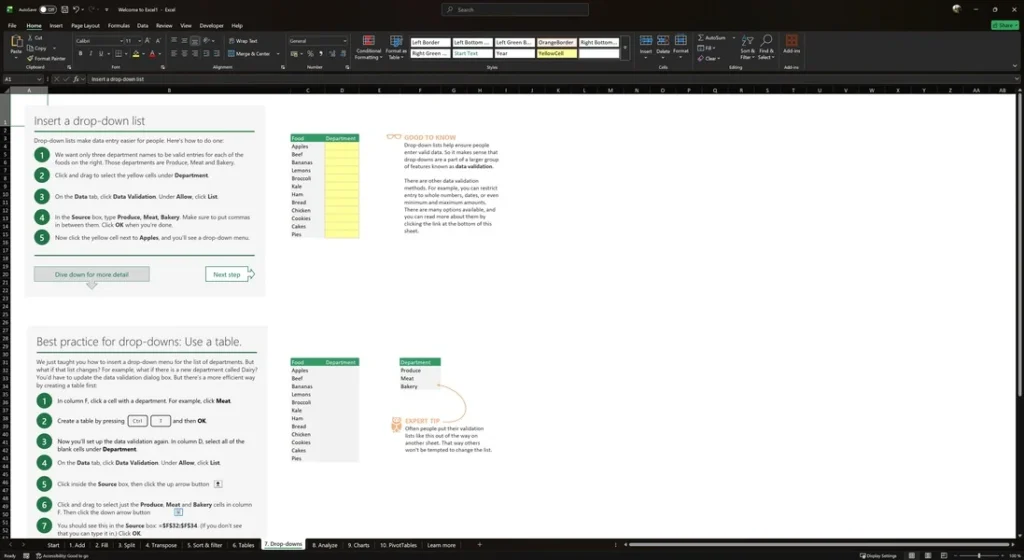Viewport: 1024px width, 560px height.
Task: Collapse the ribbon with bottom-right chevron
Action: pyautogui.click(x=1014, y=66)
